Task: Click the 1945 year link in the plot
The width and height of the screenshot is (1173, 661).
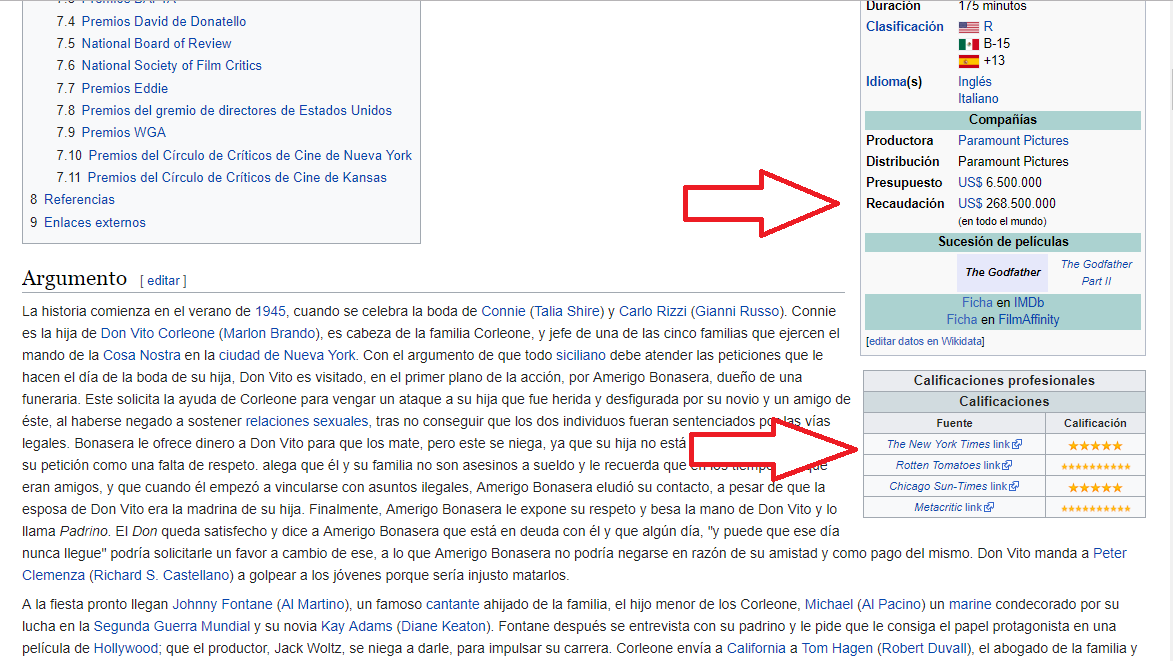Action: (270, 312)
